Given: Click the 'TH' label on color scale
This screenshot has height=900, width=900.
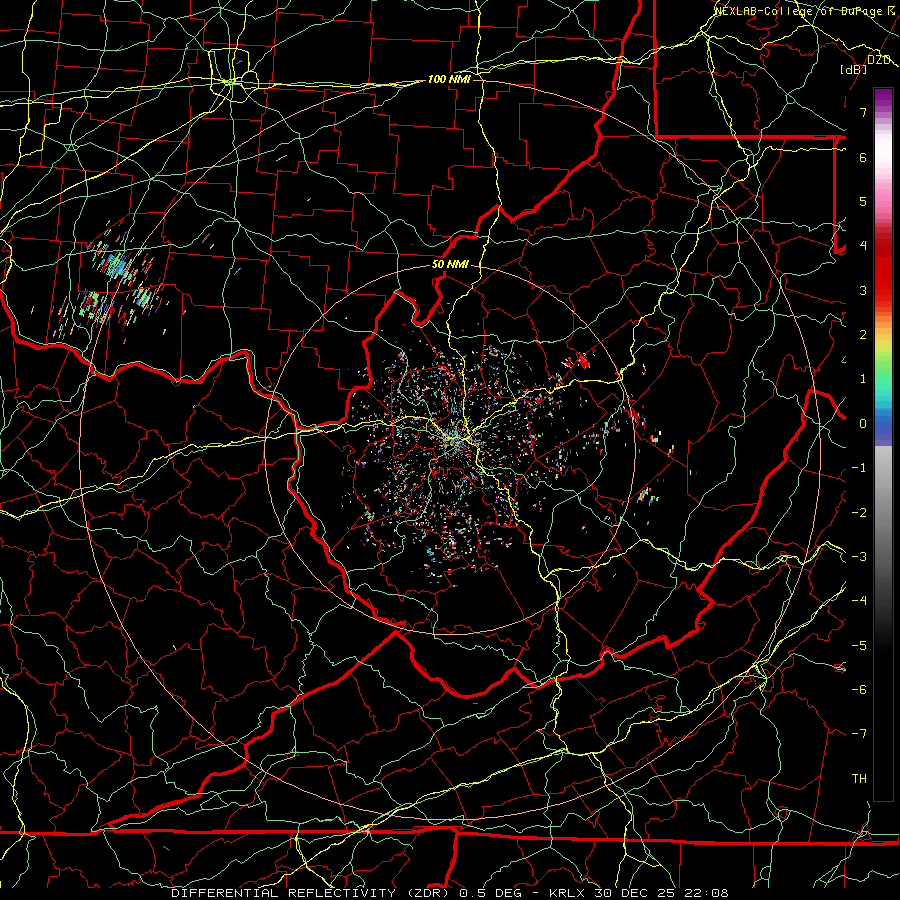Looking at the screenshot, I should (859, 779).
